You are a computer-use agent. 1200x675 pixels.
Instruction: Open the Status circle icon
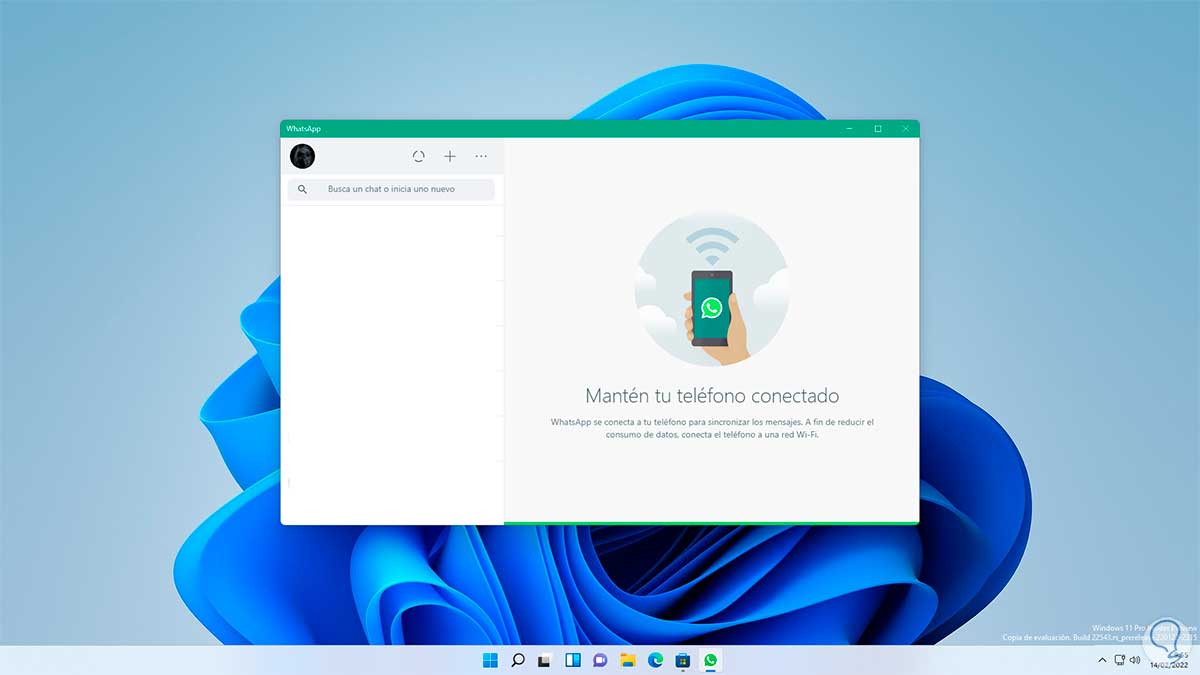pos(418,156)
